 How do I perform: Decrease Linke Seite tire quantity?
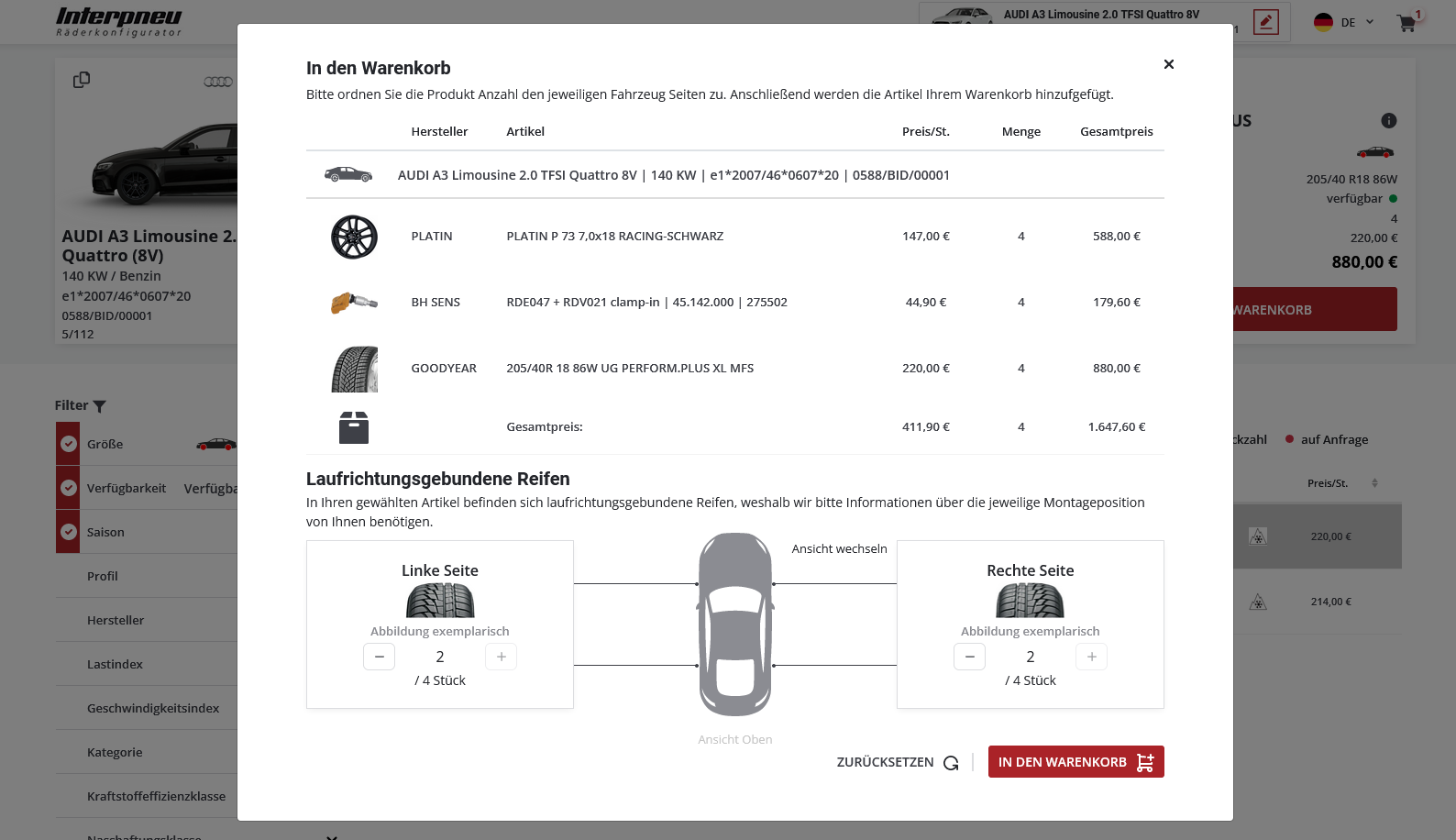click(380, 657)
